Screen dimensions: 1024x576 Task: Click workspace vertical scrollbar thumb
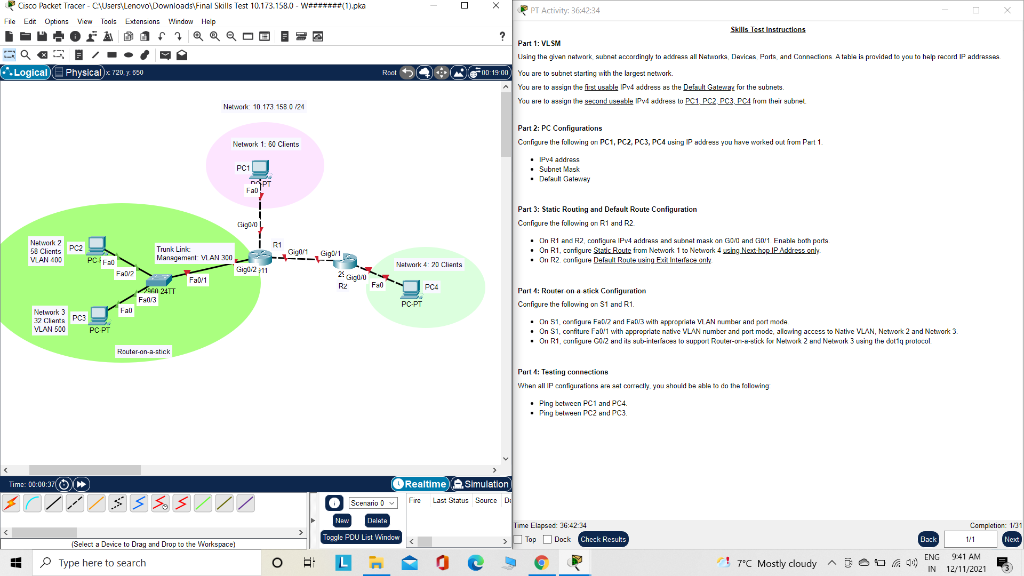[505, 124]
